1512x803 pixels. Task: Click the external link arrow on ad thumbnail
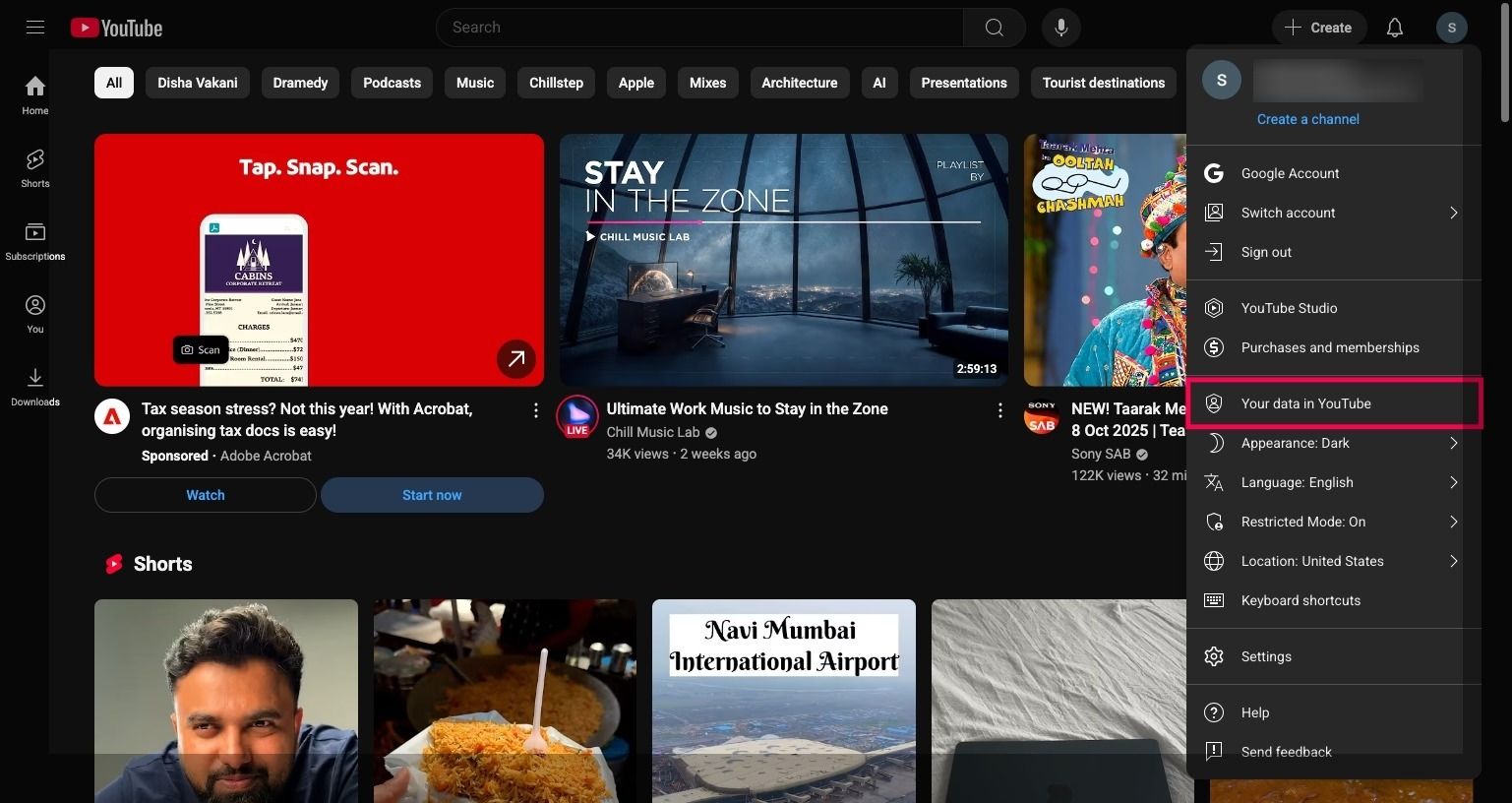pos(516,359)
